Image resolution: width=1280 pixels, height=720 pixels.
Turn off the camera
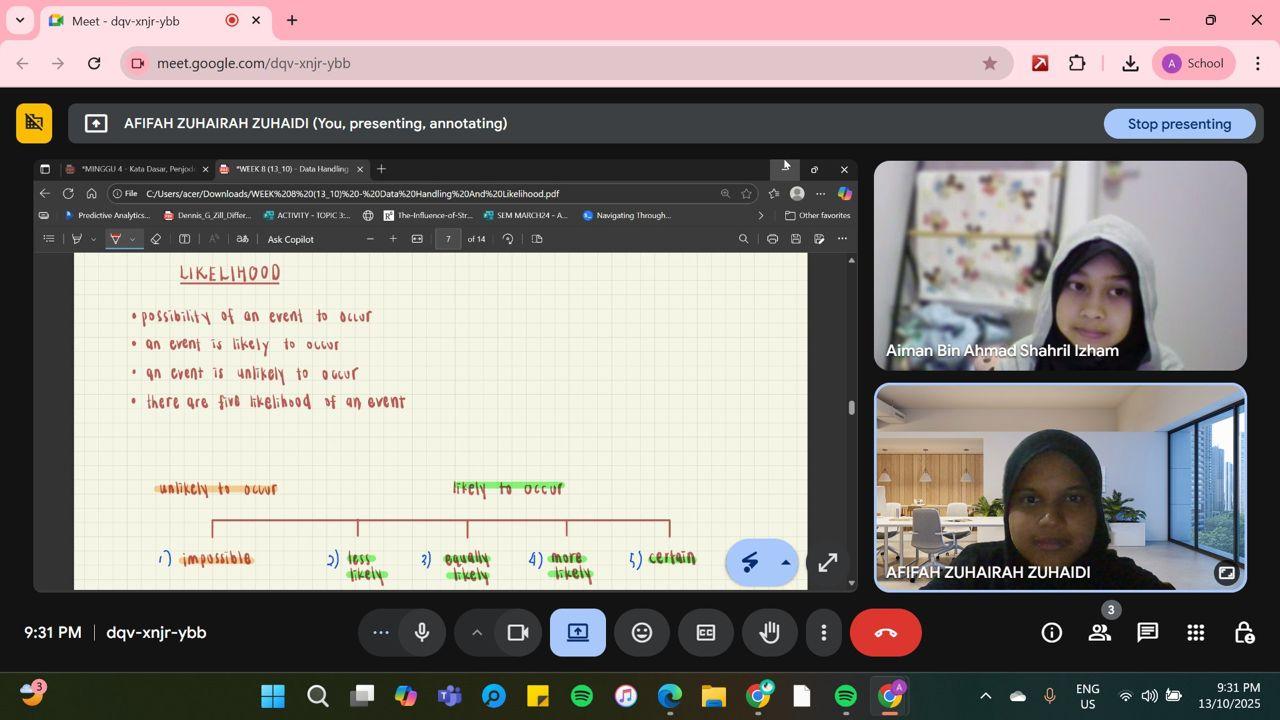(x=518, y=633)
